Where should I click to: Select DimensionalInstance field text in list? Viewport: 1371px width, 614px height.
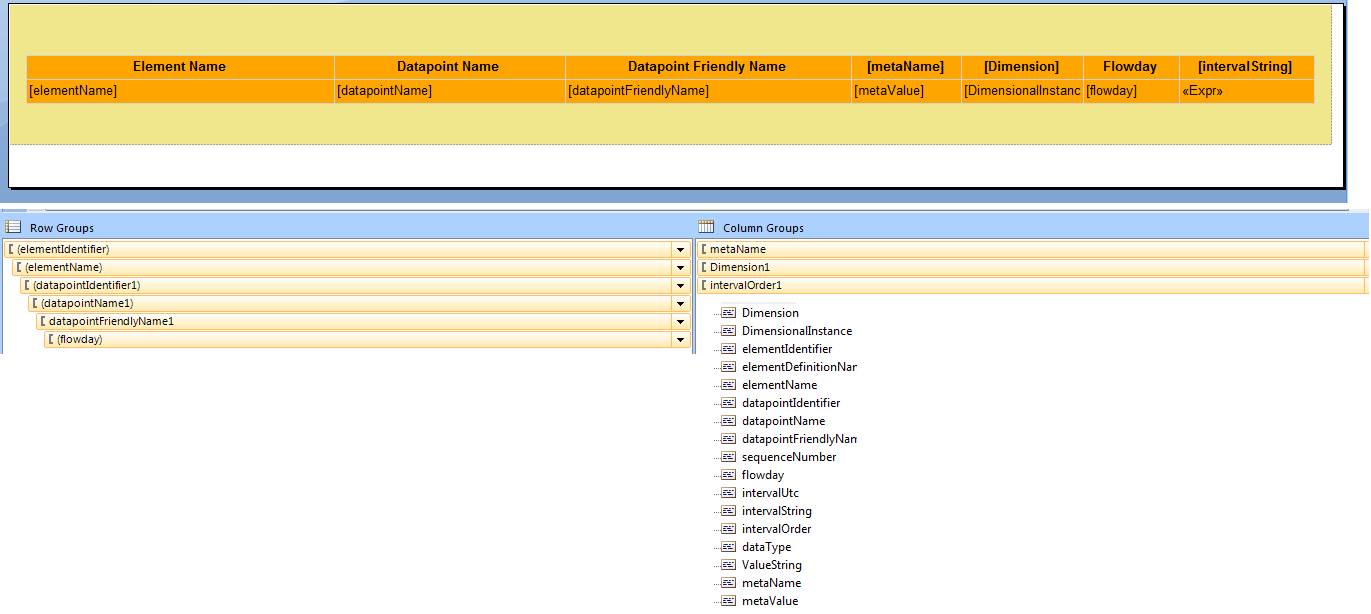[x=797, y=331]
